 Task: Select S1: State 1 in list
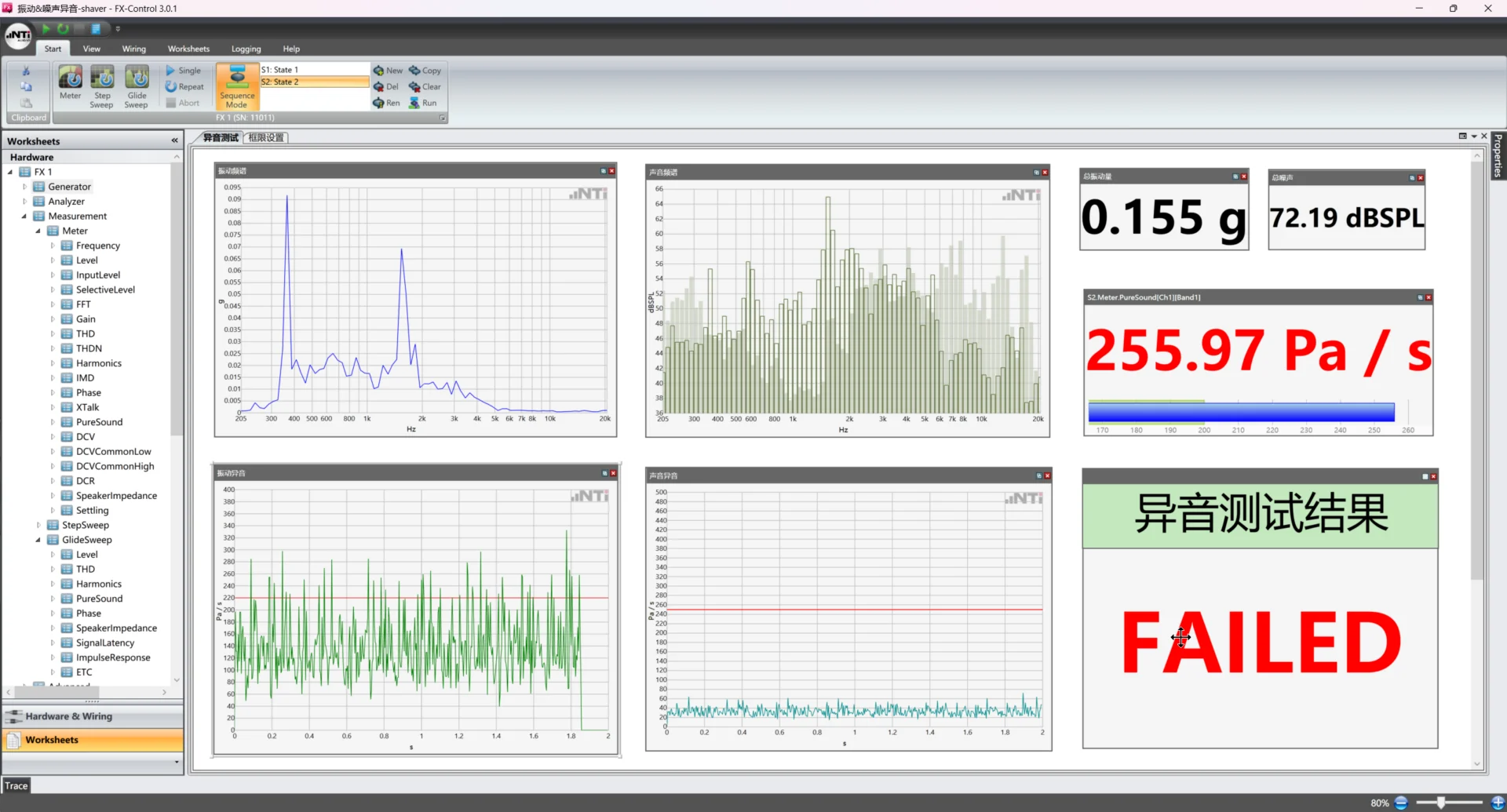pos(315,70)
